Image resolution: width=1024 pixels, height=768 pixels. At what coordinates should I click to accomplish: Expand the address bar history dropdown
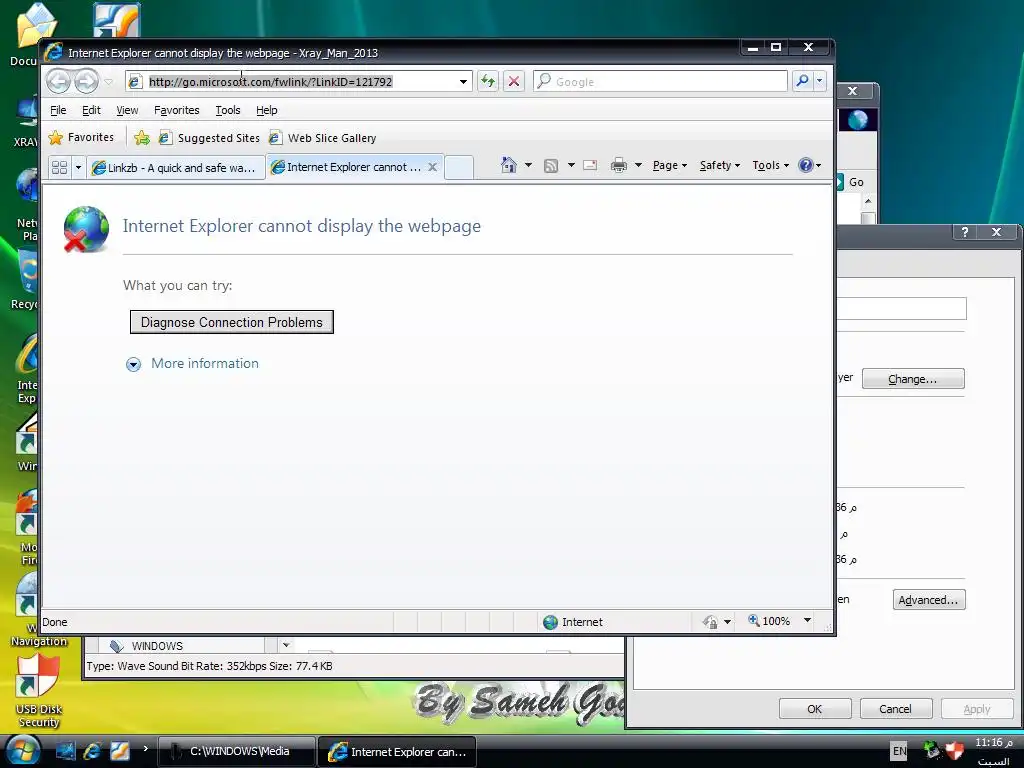coord(463,82)
